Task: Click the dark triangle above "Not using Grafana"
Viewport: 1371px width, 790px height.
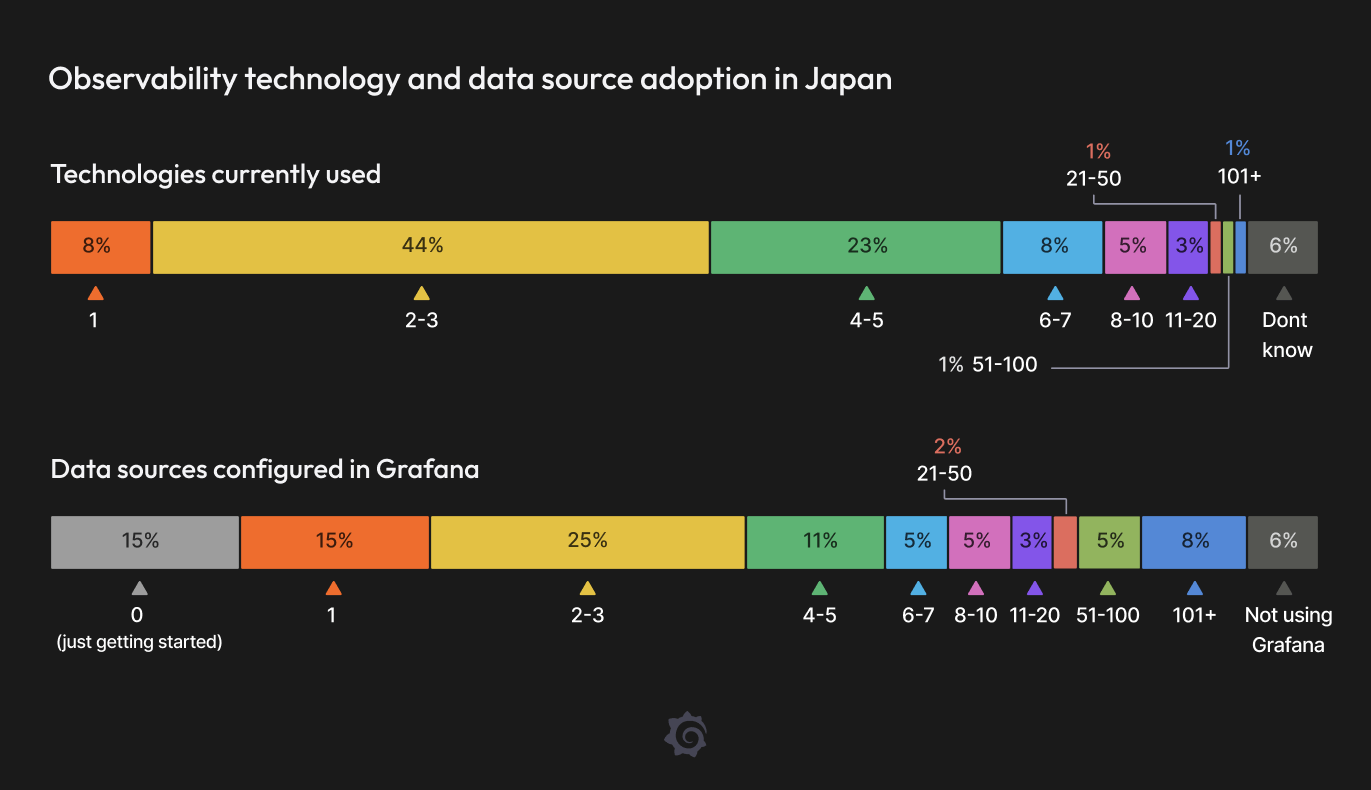Action: [1284, 588]
